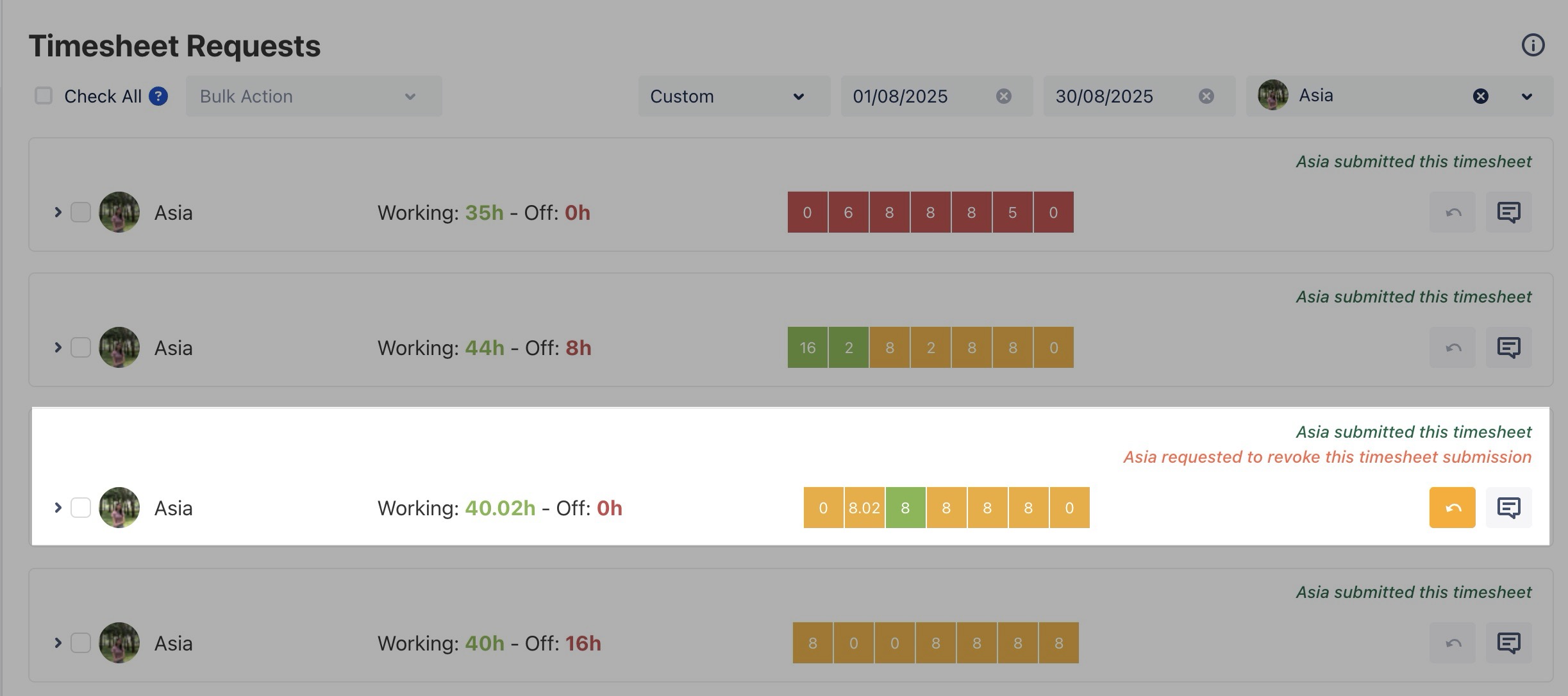1568x696 pixels.
Task: Click the 8.02 hours day cell
Action: point(864,508)
